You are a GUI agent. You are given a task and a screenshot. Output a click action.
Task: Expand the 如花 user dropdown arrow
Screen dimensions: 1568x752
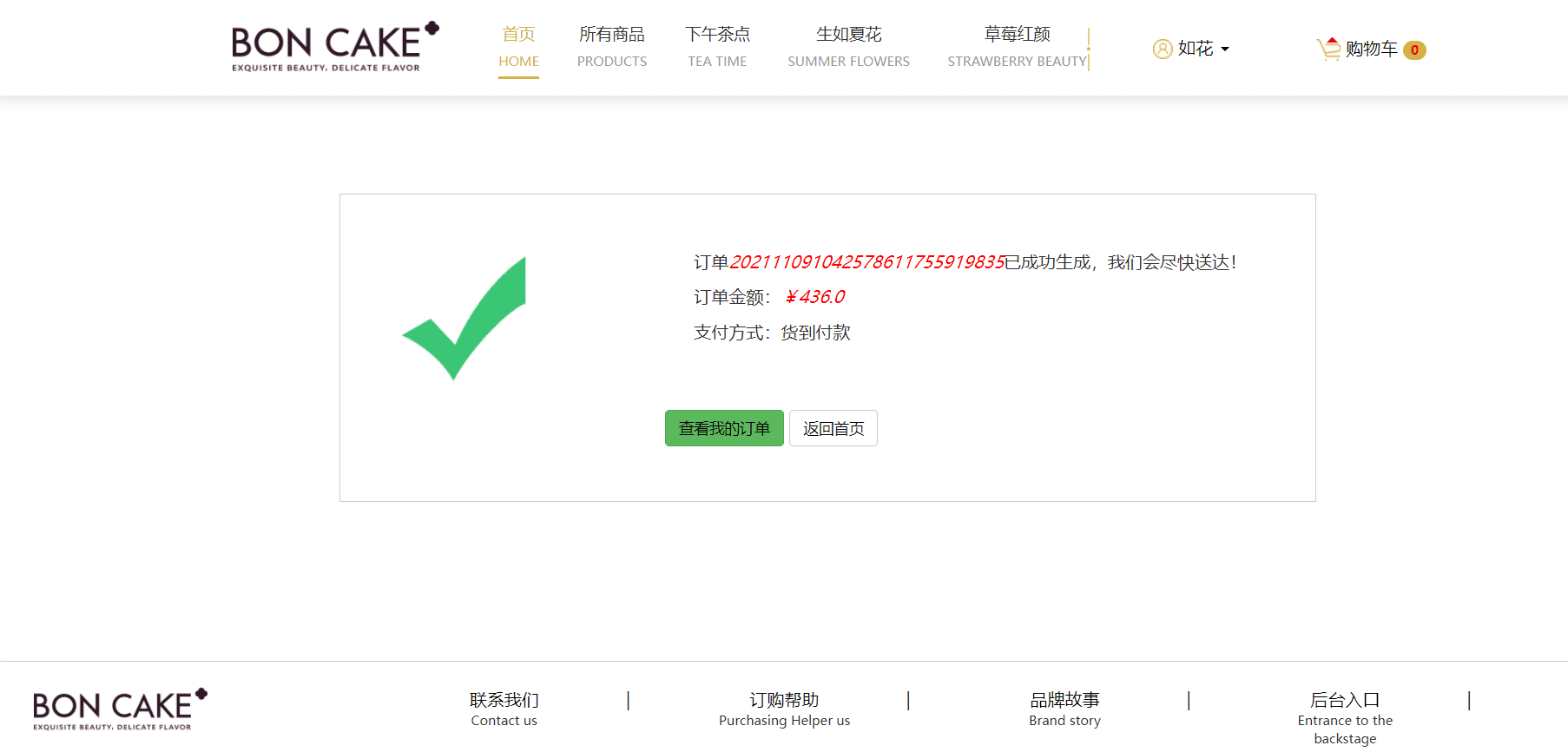(x=1225, y=49)
